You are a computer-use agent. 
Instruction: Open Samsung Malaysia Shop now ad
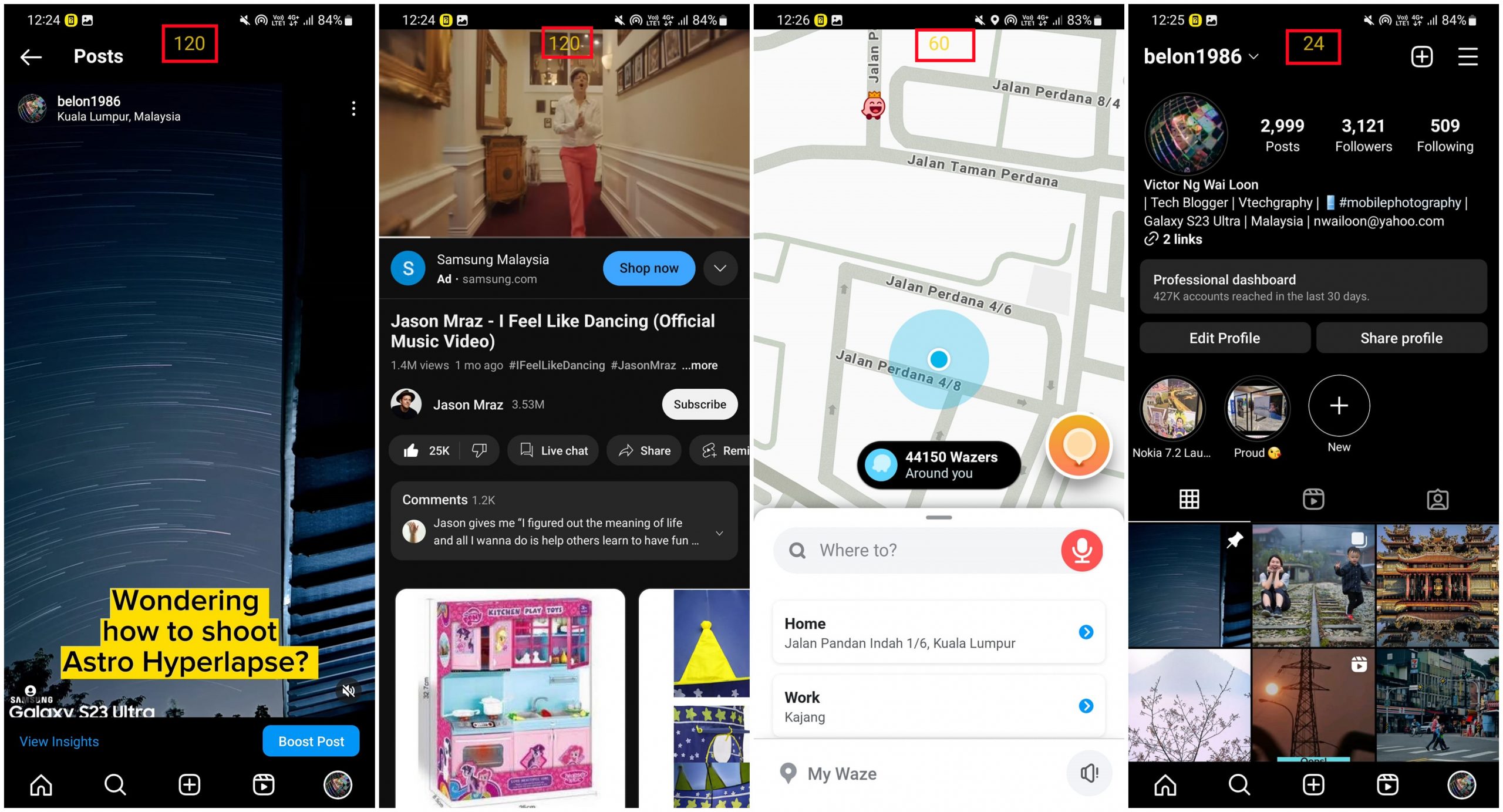(648, 268)
